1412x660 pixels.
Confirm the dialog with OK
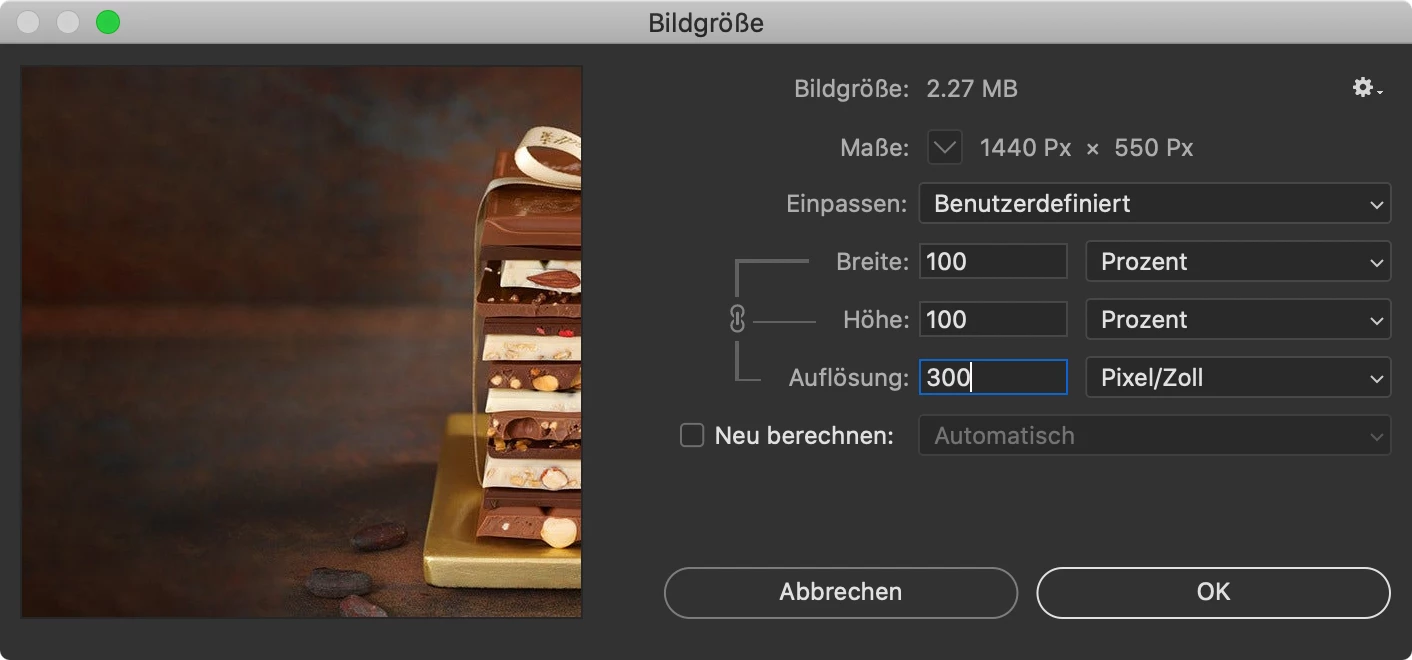(1213, 592)
